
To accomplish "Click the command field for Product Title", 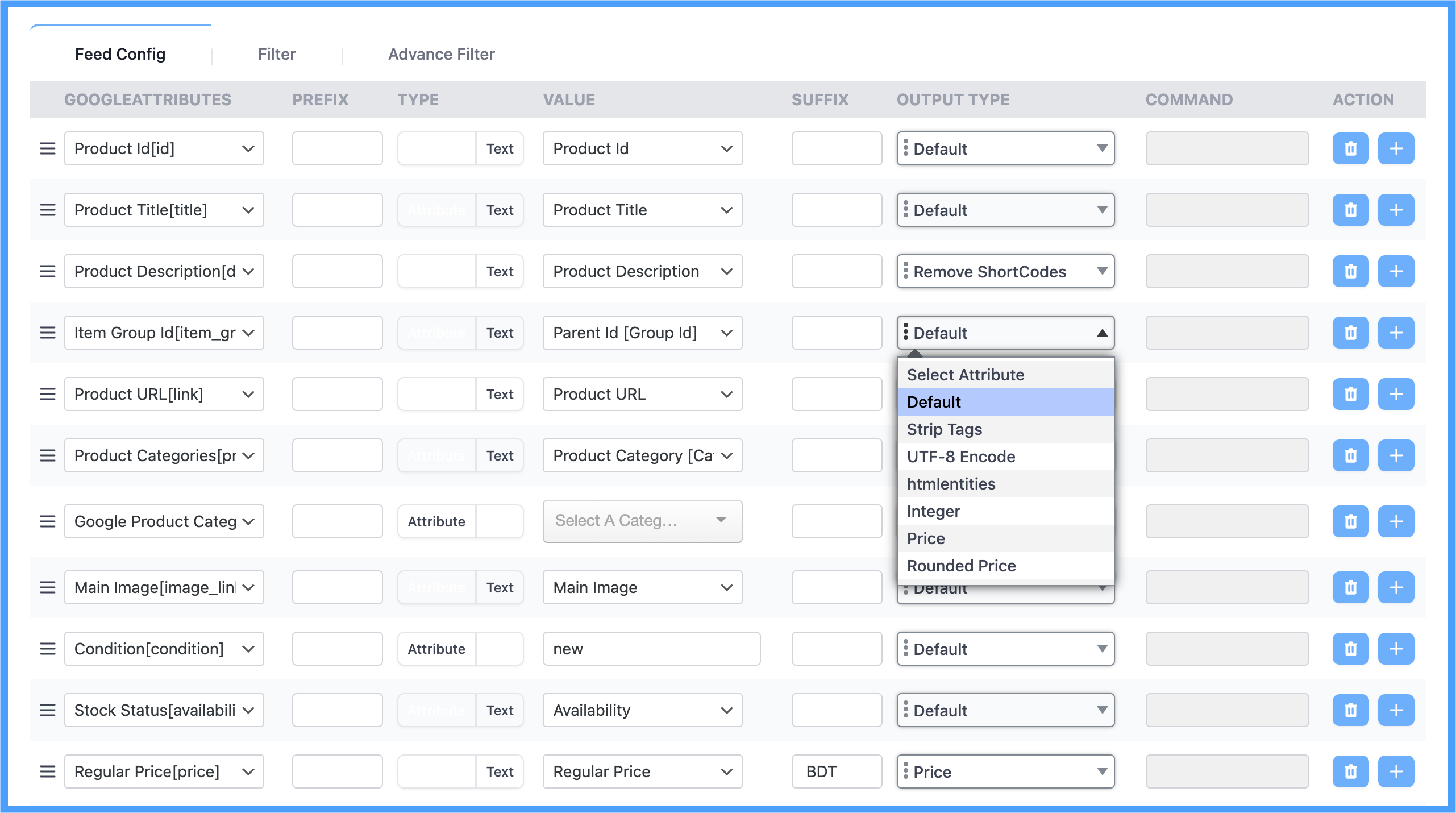I will coord(1228,210).
